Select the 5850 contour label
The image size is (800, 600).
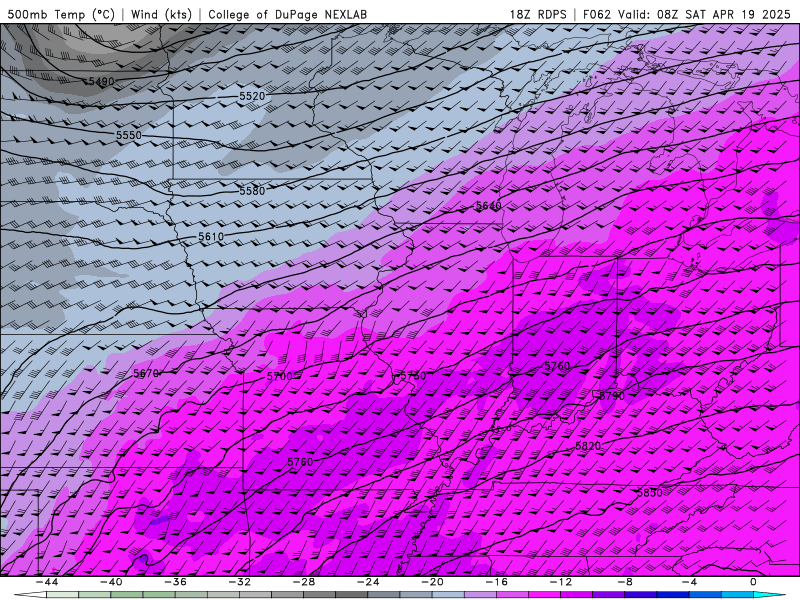click(650, 492)
